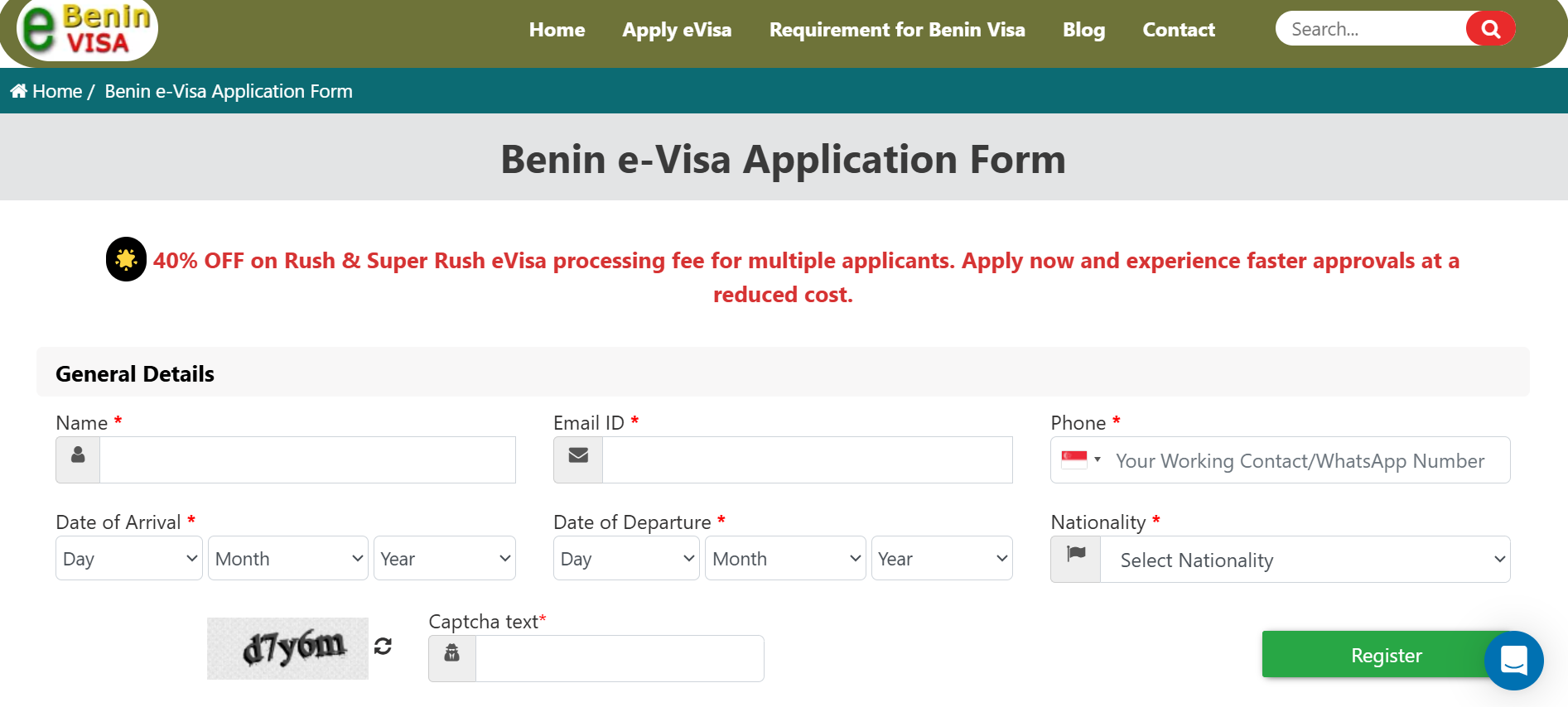Click the green Register button

[x=1386, y=655]
